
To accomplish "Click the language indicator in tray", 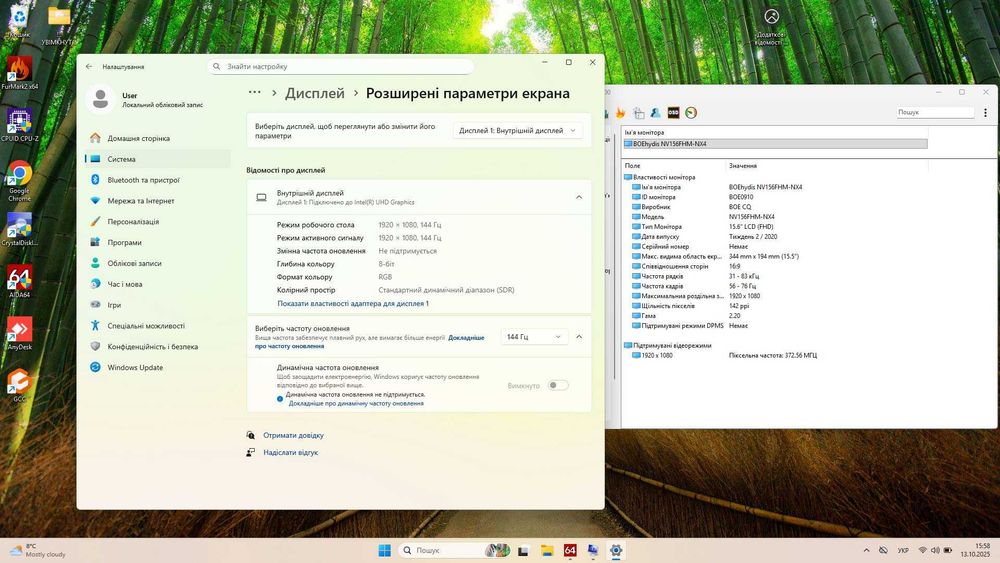I will point(903,550).
